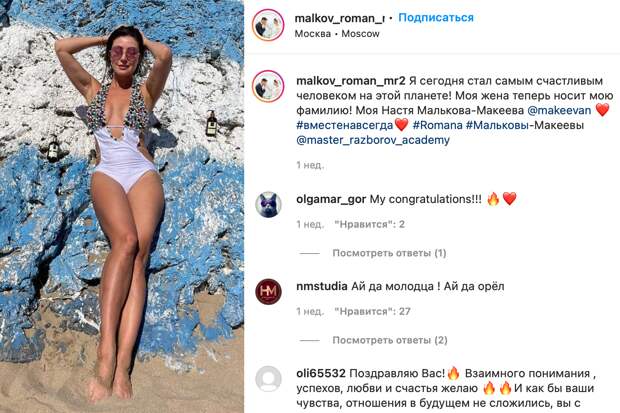The height and width of the screenshot is (413, 620).
Task: Open nmstudia username link
Action: [322, 286]
